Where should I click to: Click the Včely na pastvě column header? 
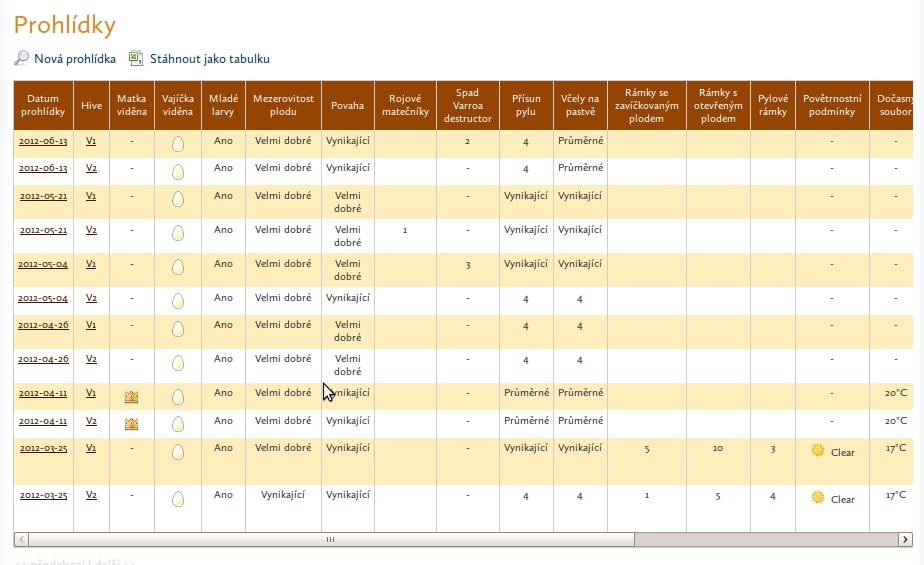click(580, 105)
